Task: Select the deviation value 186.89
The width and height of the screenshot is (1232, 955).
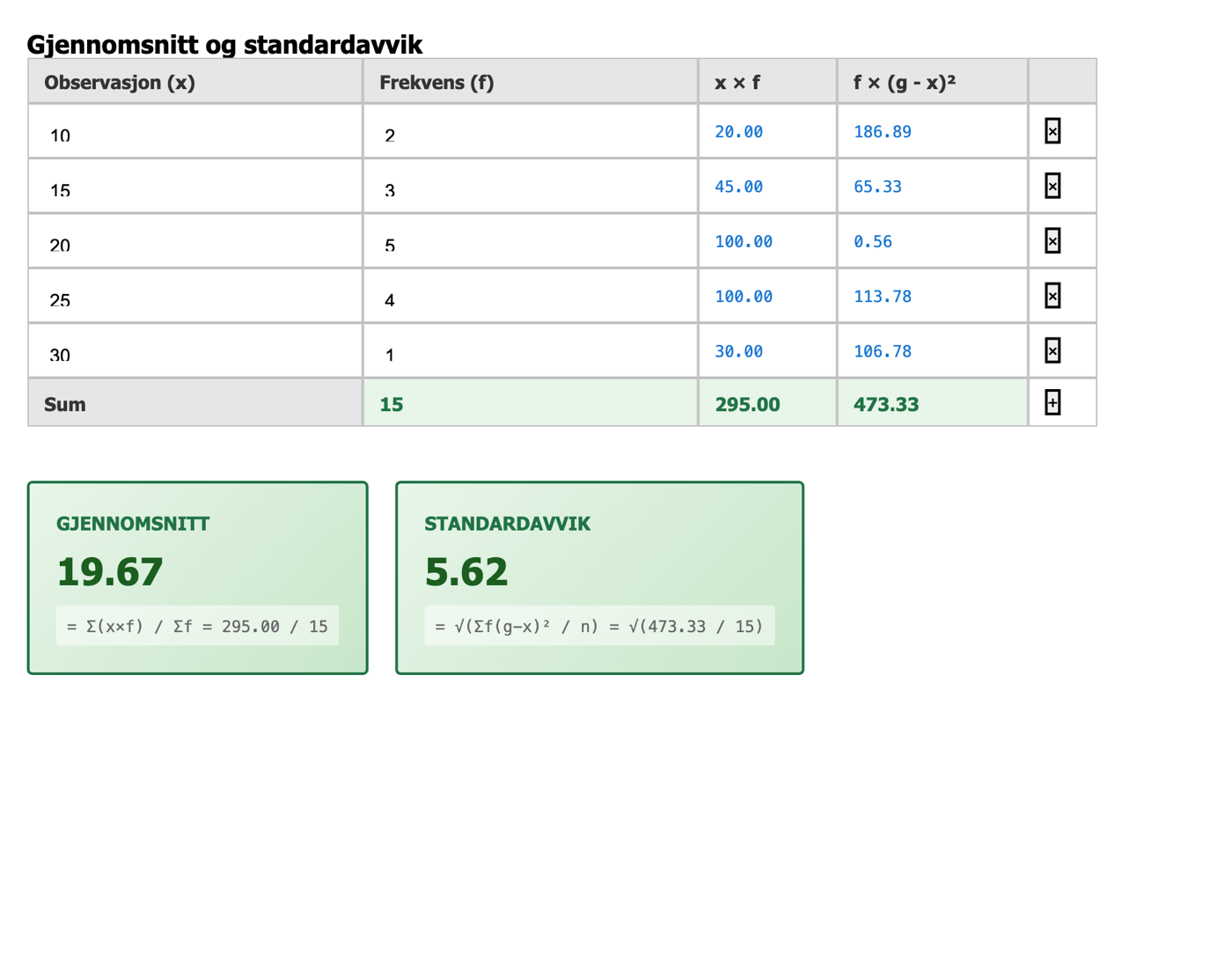Action: point(883,131)
